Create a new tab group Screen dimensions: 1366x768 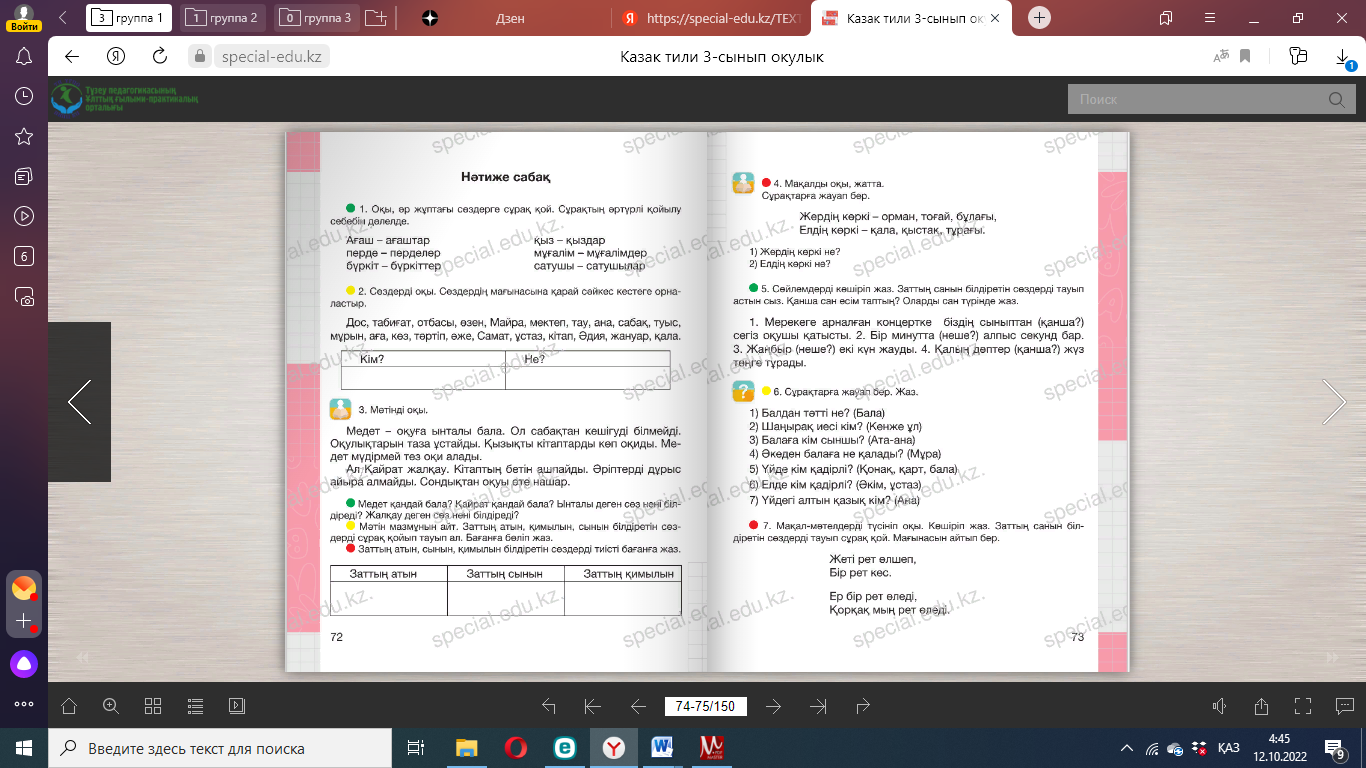click(376, 18)
